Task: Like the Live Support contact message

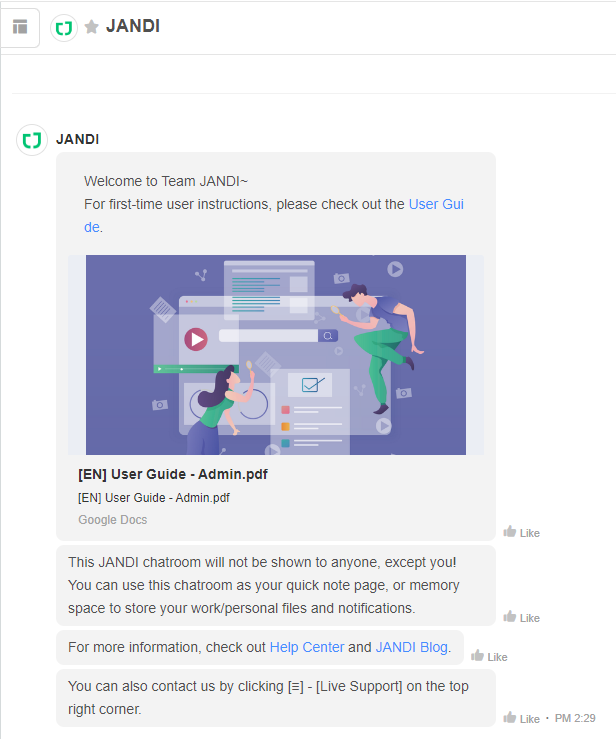Action: 522,718
